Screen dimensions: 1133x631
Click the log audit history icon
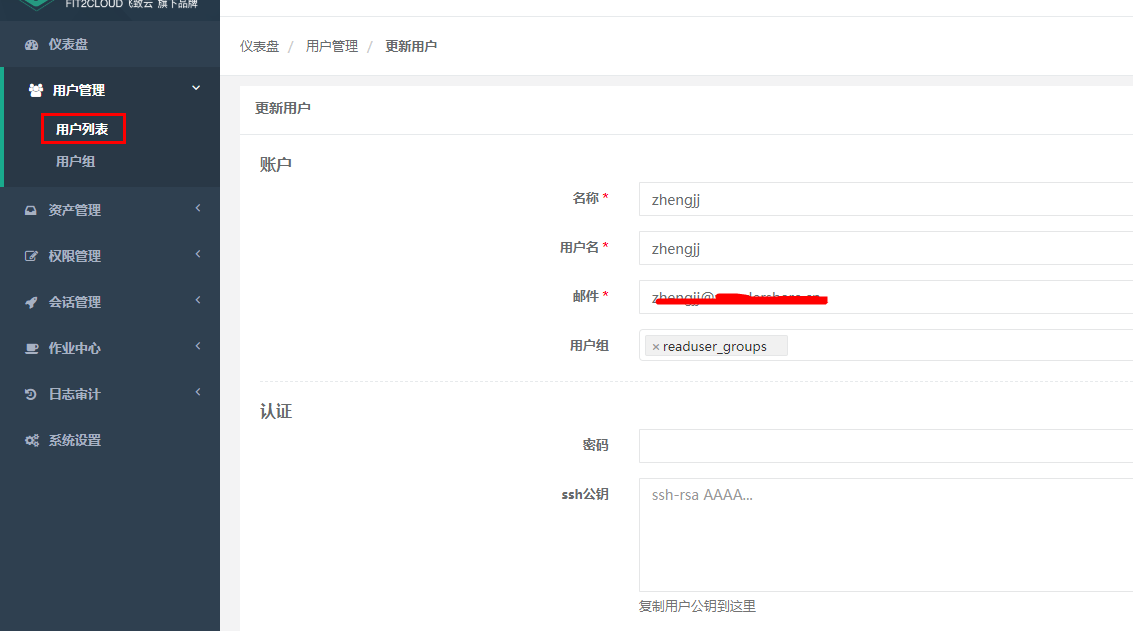click(30, 394)
